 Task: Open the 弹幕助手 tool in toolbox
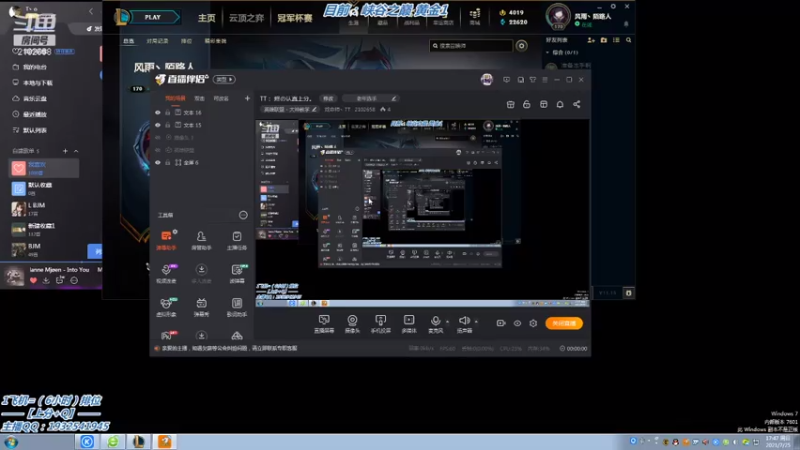(x=166, y=240)
